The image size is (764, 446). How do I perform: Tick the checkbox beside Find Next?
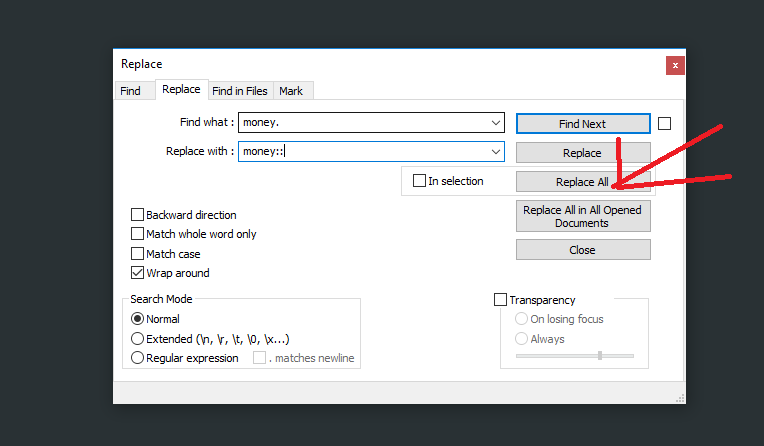664,124
